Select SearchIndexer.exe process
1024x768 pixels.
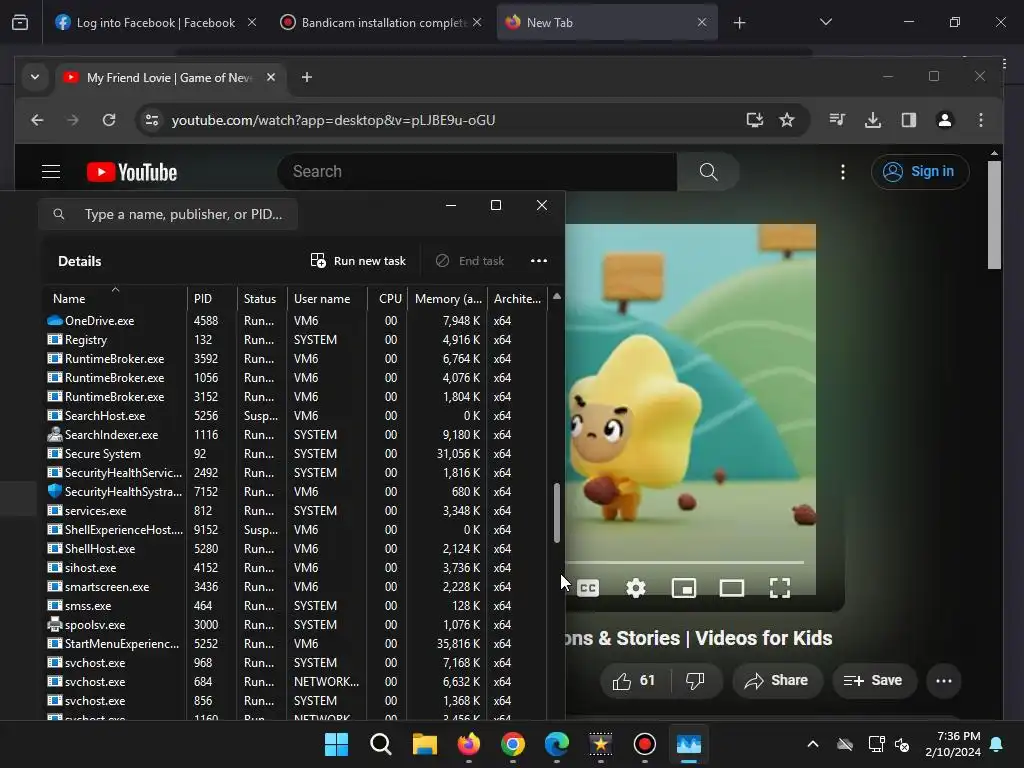tap(295, 435)
